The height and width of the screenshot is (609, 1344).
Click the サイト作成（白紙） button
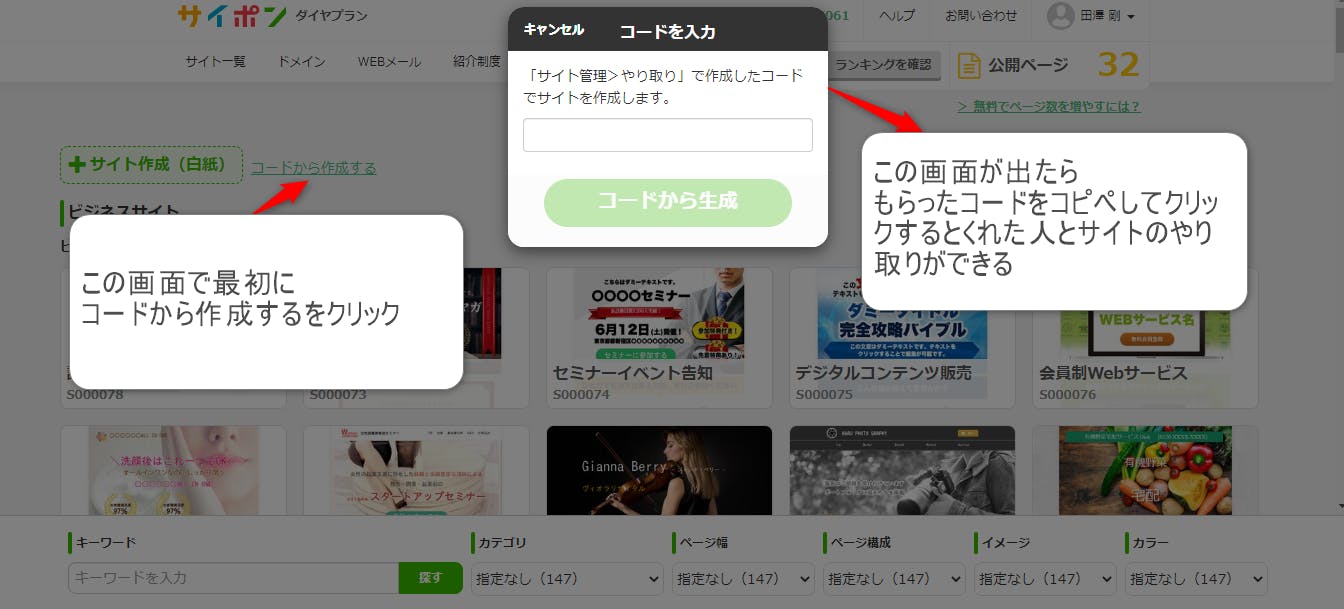(151, 166)
